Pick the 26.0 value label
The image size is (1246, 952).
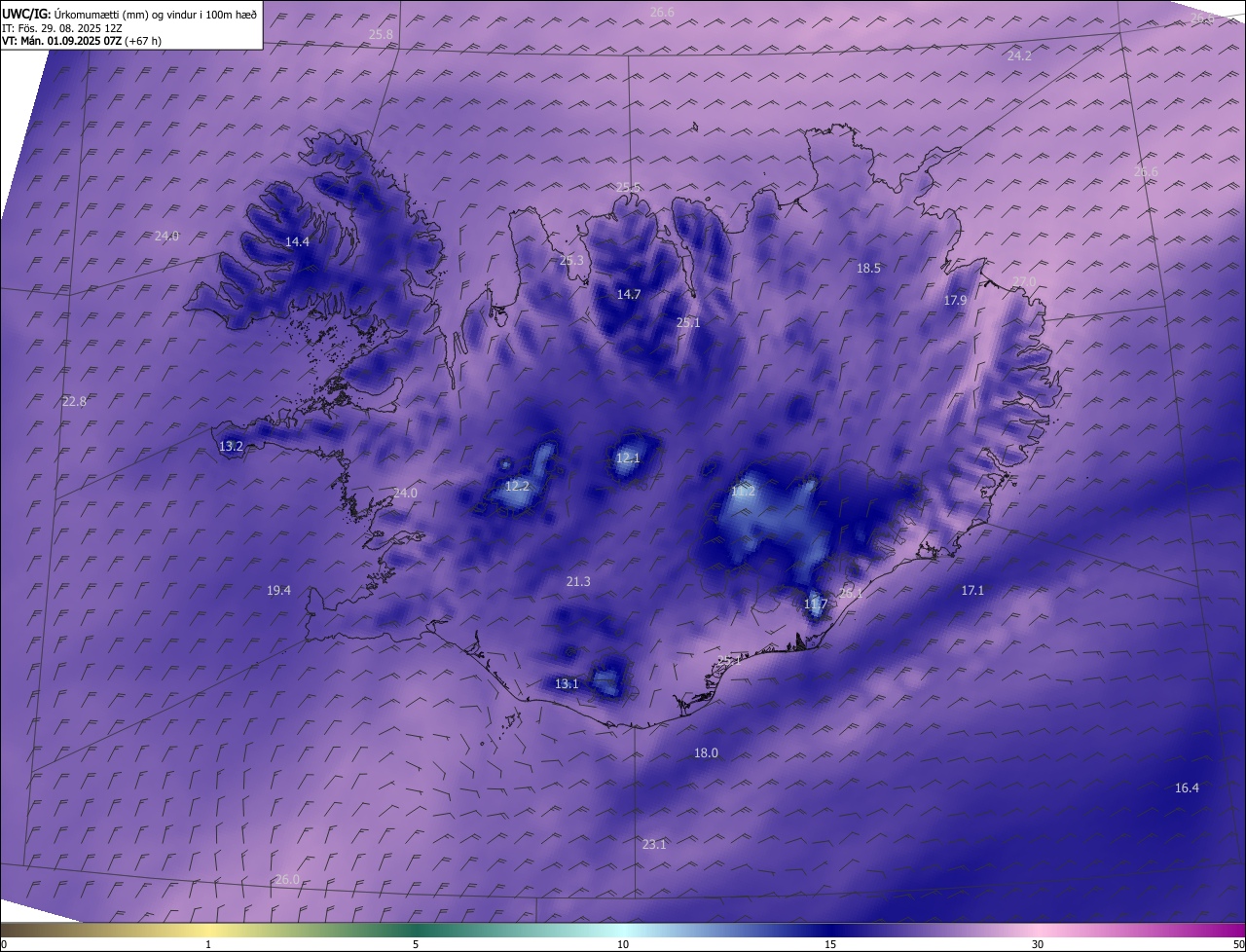(x=287, y=880)
